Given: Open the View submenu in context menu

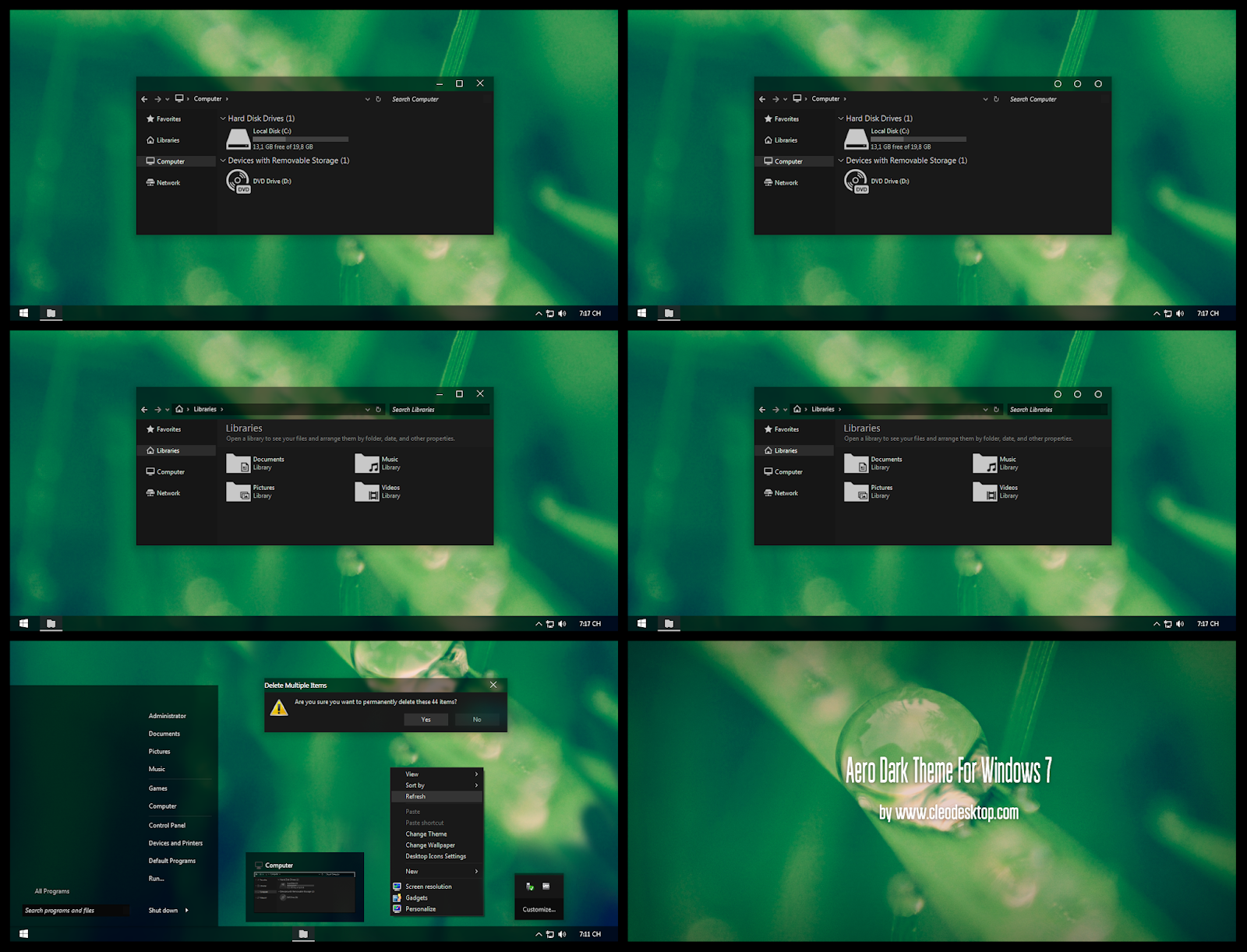Looking at the screenshot, I should 437,774.
